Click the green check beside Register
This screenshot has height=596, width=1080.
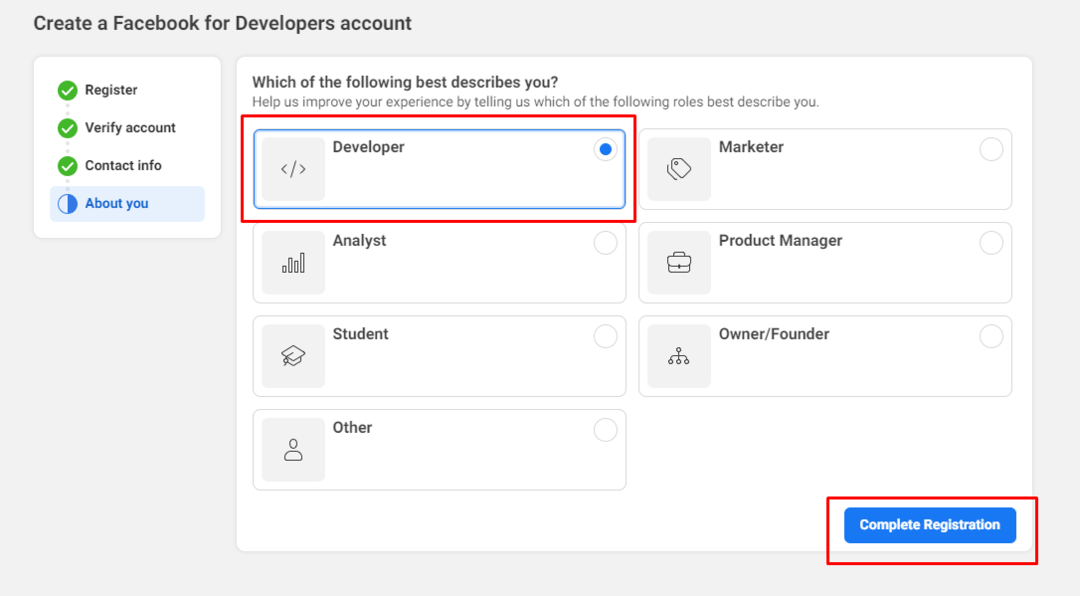67,90
